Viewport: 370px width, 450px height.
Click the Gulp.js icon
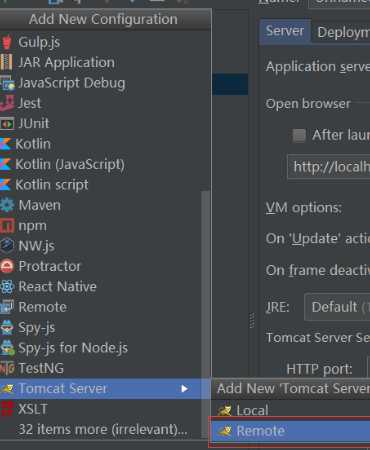coord(7,42)
